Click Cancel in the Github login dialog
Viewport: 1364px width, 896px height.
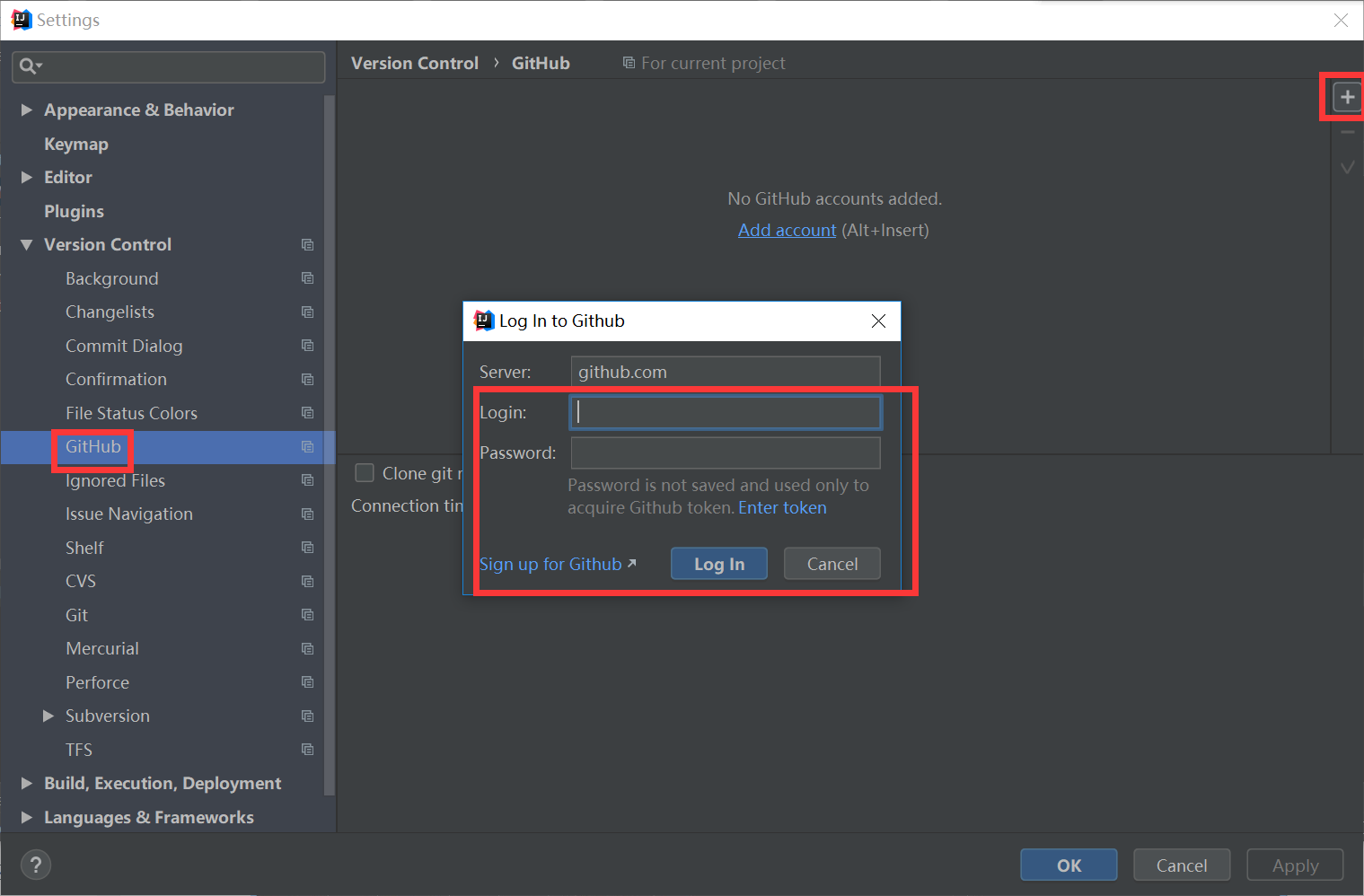coord(832,564)
